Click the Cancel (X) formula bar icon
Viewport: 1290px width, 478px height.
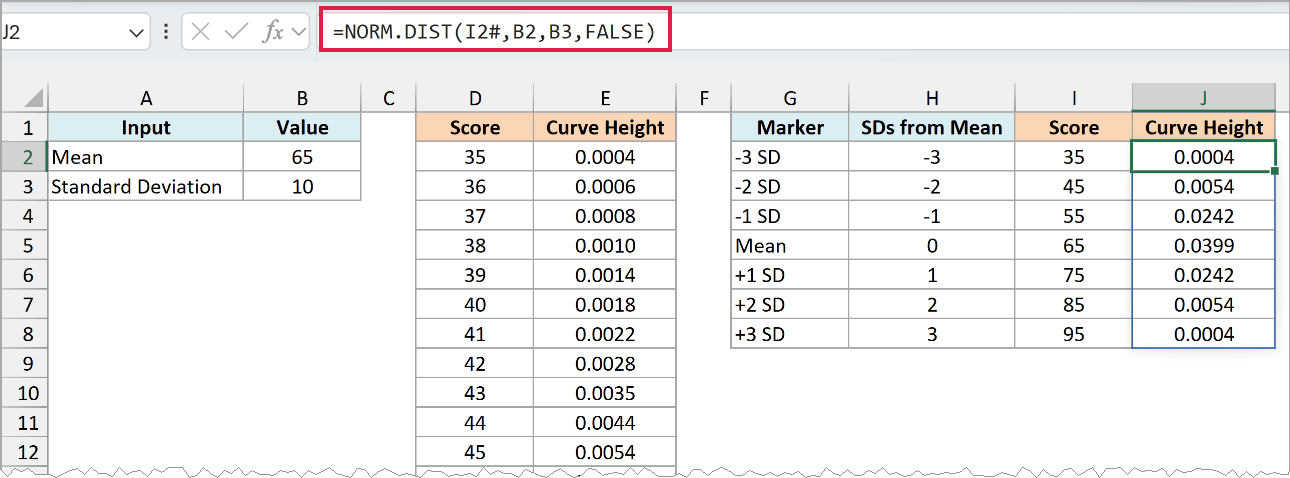click(x=200, y=32)
